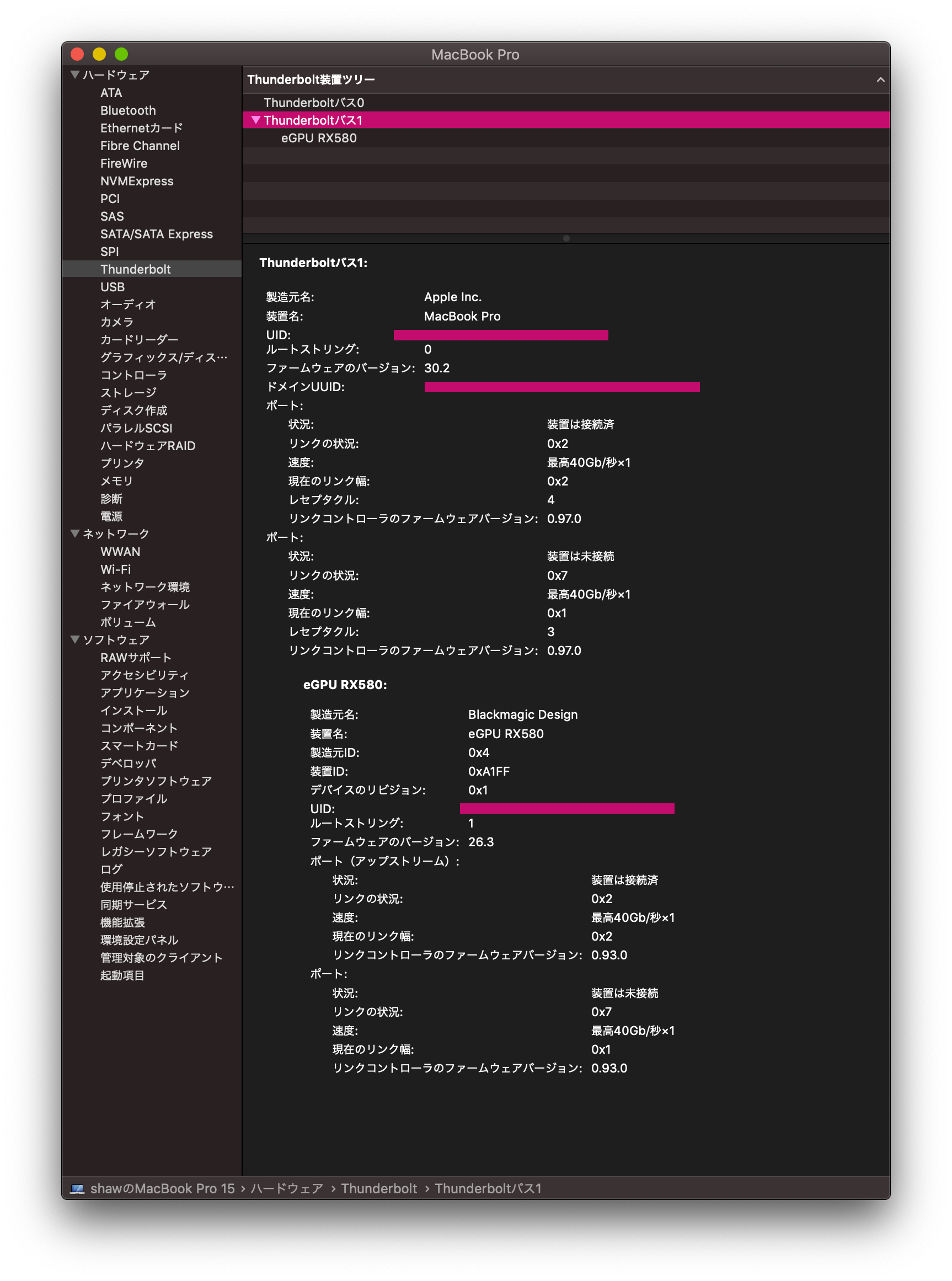This screenshot has width=952, height=1281.
Task: Open Bluetooth in the sidebar
Action: click(128, 110)
